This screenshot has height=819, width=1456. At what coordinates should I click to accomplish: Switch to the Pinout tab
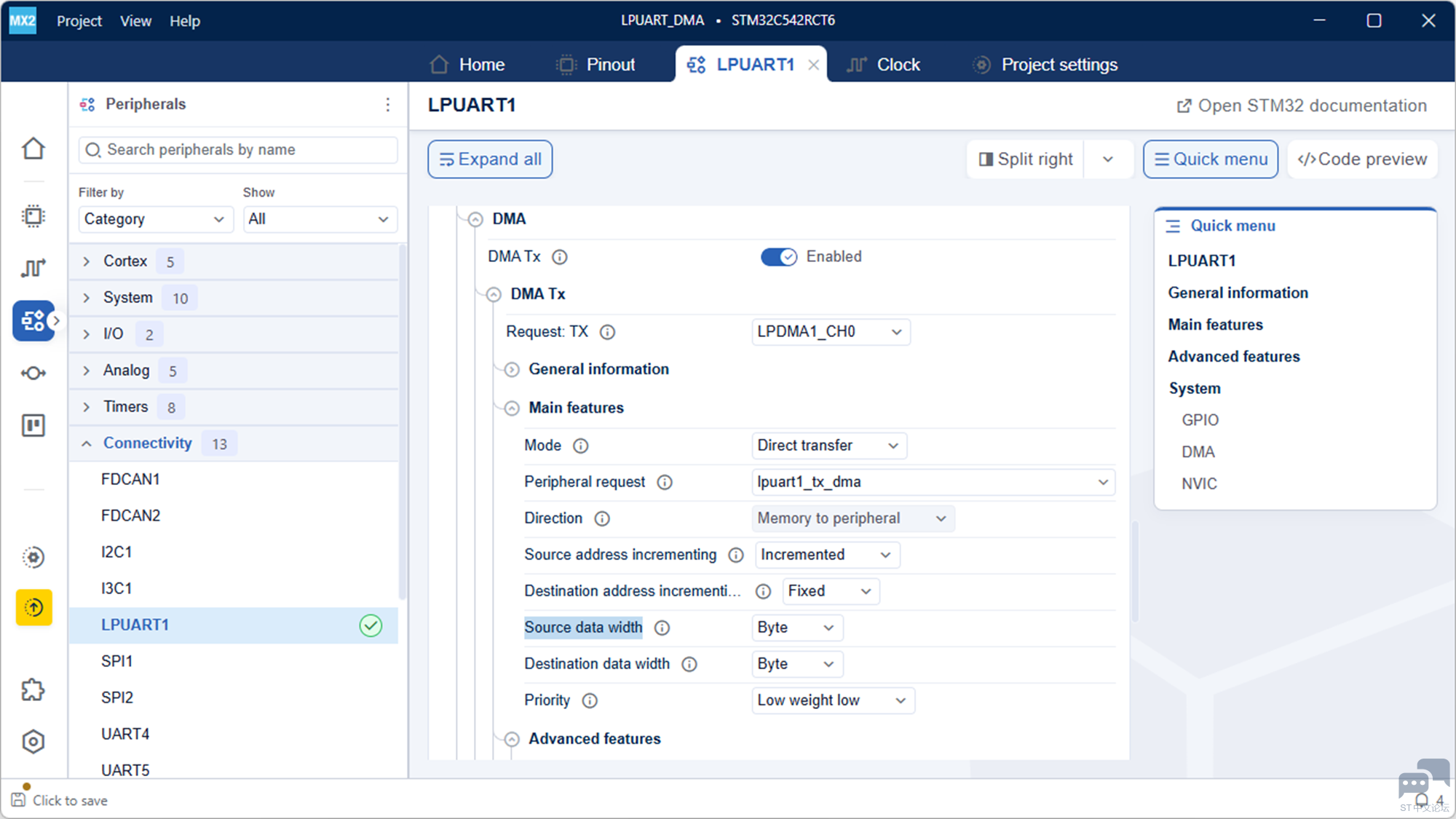click(x=596, y=65)
